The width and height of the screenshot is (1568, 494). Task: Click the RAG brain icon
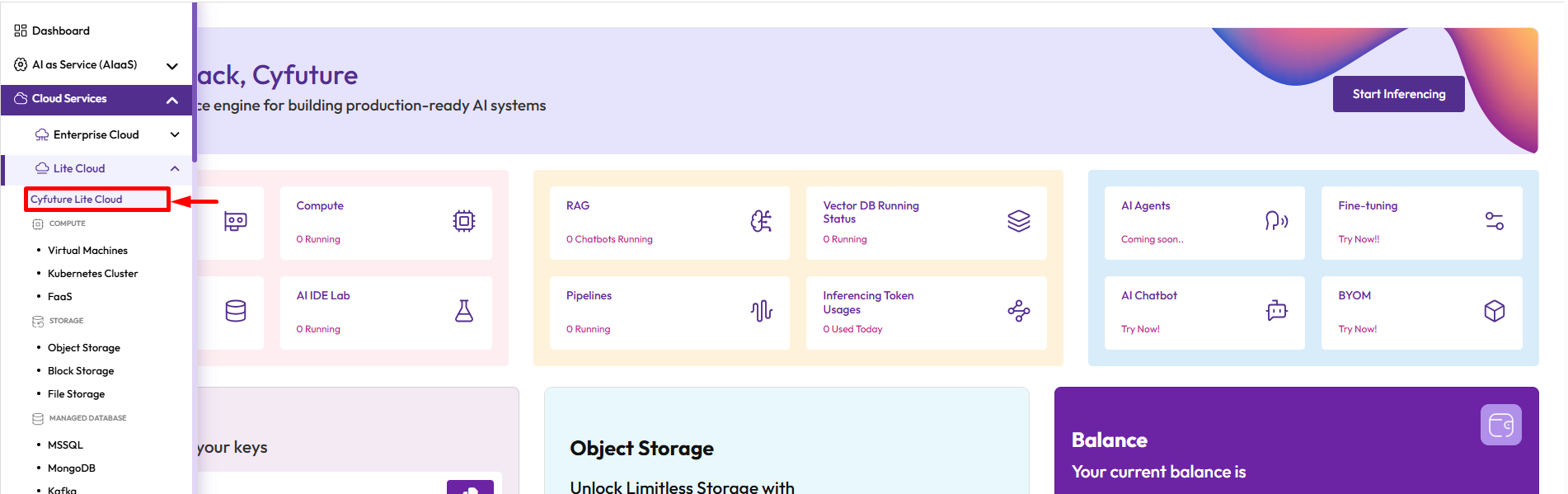coord(761,221)
